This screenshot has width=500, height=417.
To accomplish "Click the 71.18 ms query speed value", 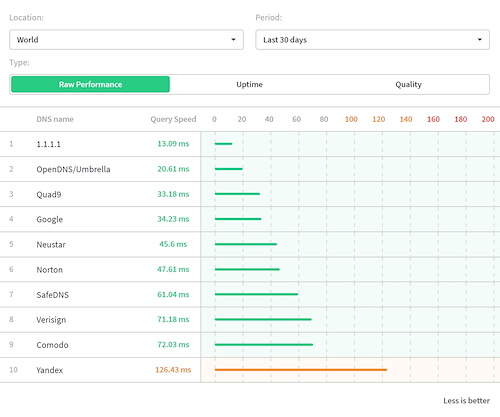I will pyautogui.click(x=173, y=319).
